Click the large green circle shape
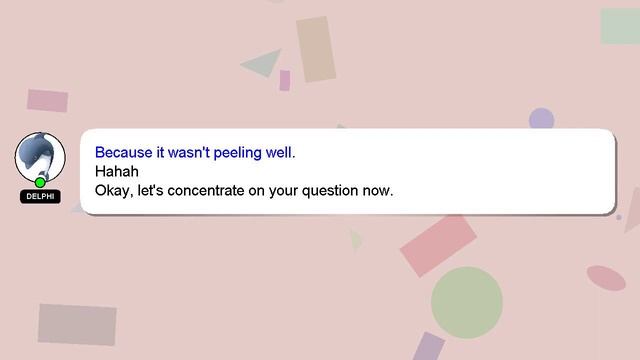This screenshot has height=360, width=640. pyautogui.click(x=467, y=302)
